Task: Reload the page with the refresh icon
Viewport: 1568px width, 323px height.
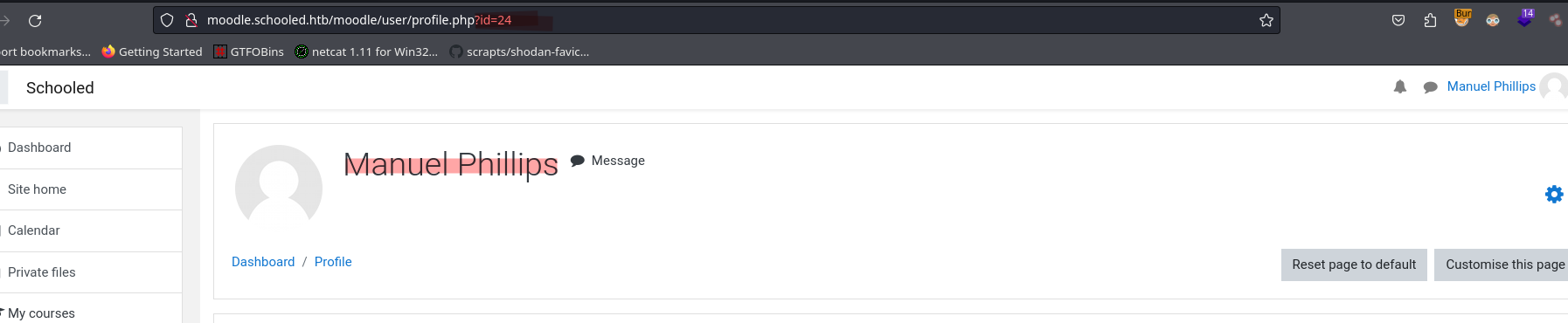Action: (35, 20)
